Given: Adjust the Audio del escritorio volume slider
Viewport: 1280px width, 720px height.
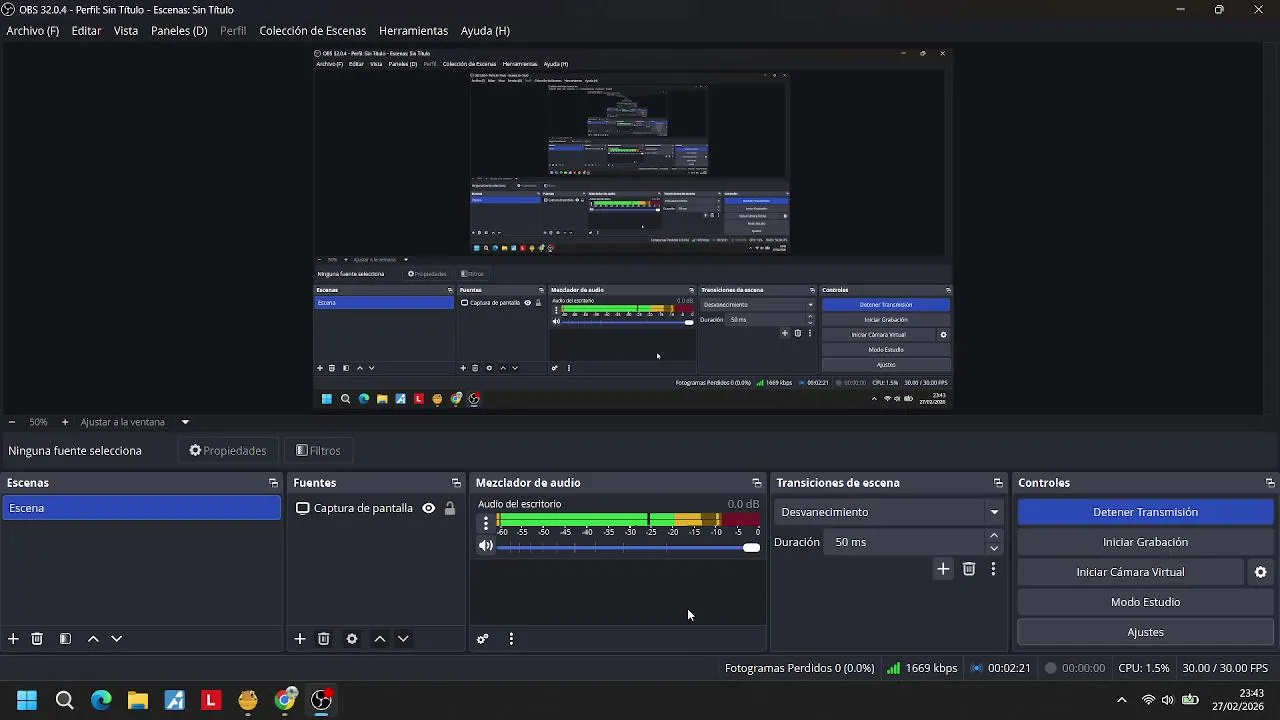Looking at the screenshot, I should [x=628, y=547].
